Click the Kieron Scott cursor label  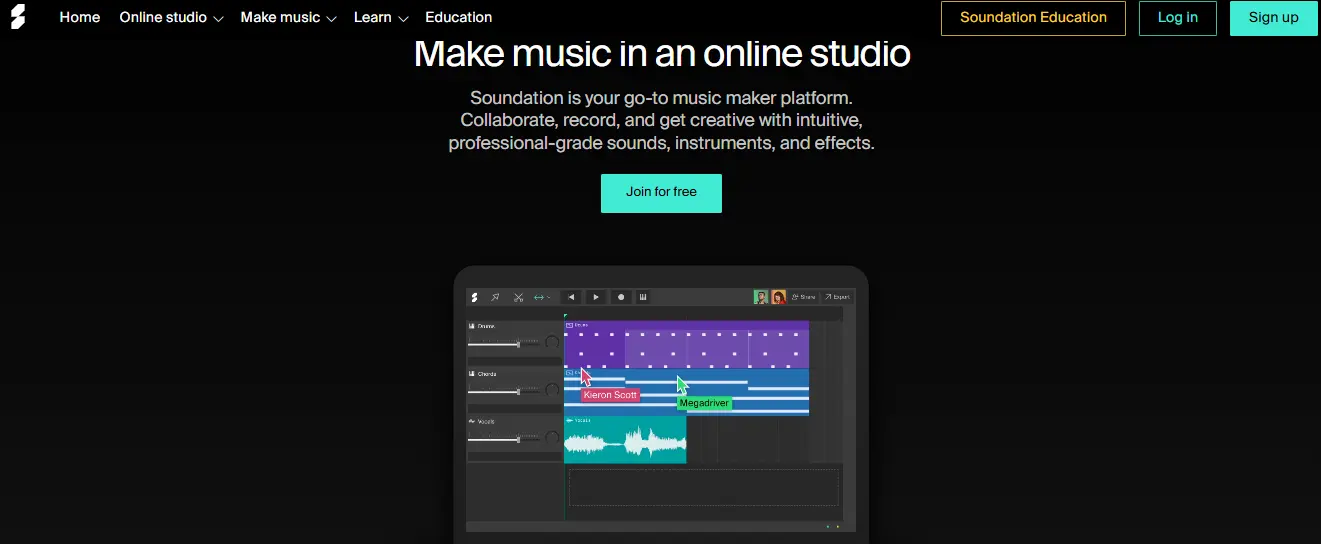tap(611, 395)
